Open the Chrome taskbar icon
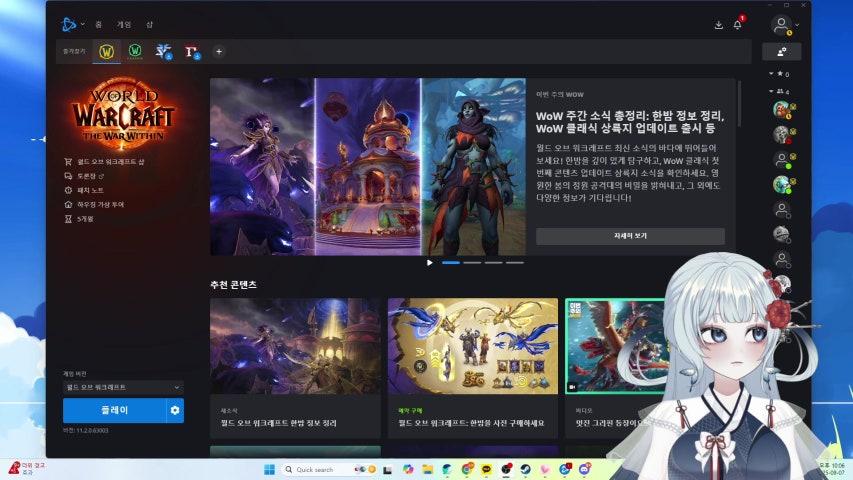Viewport: 853px width, 480px height. 467,469
